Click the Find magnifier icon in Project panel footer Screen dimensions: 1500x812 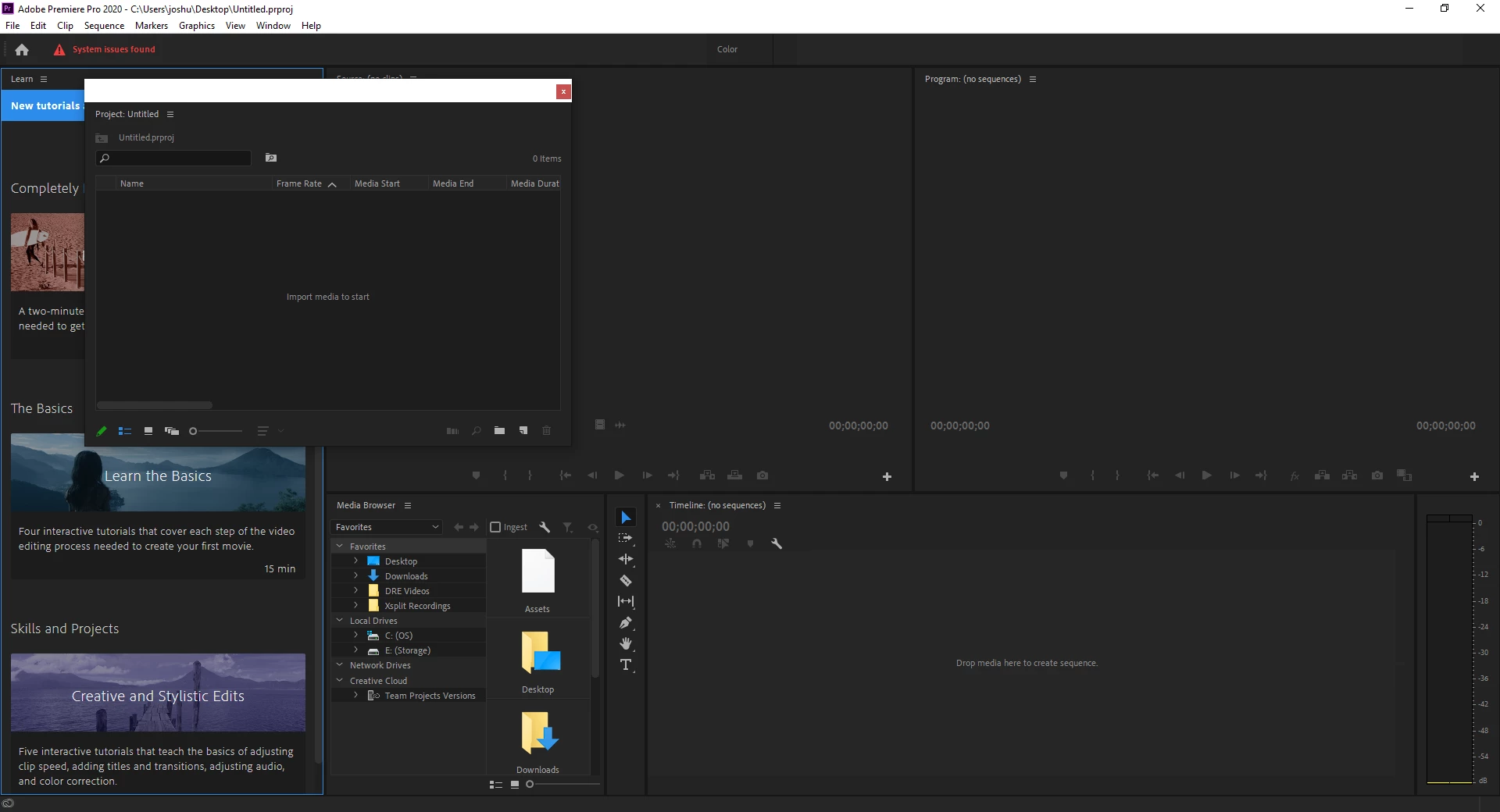476,430
